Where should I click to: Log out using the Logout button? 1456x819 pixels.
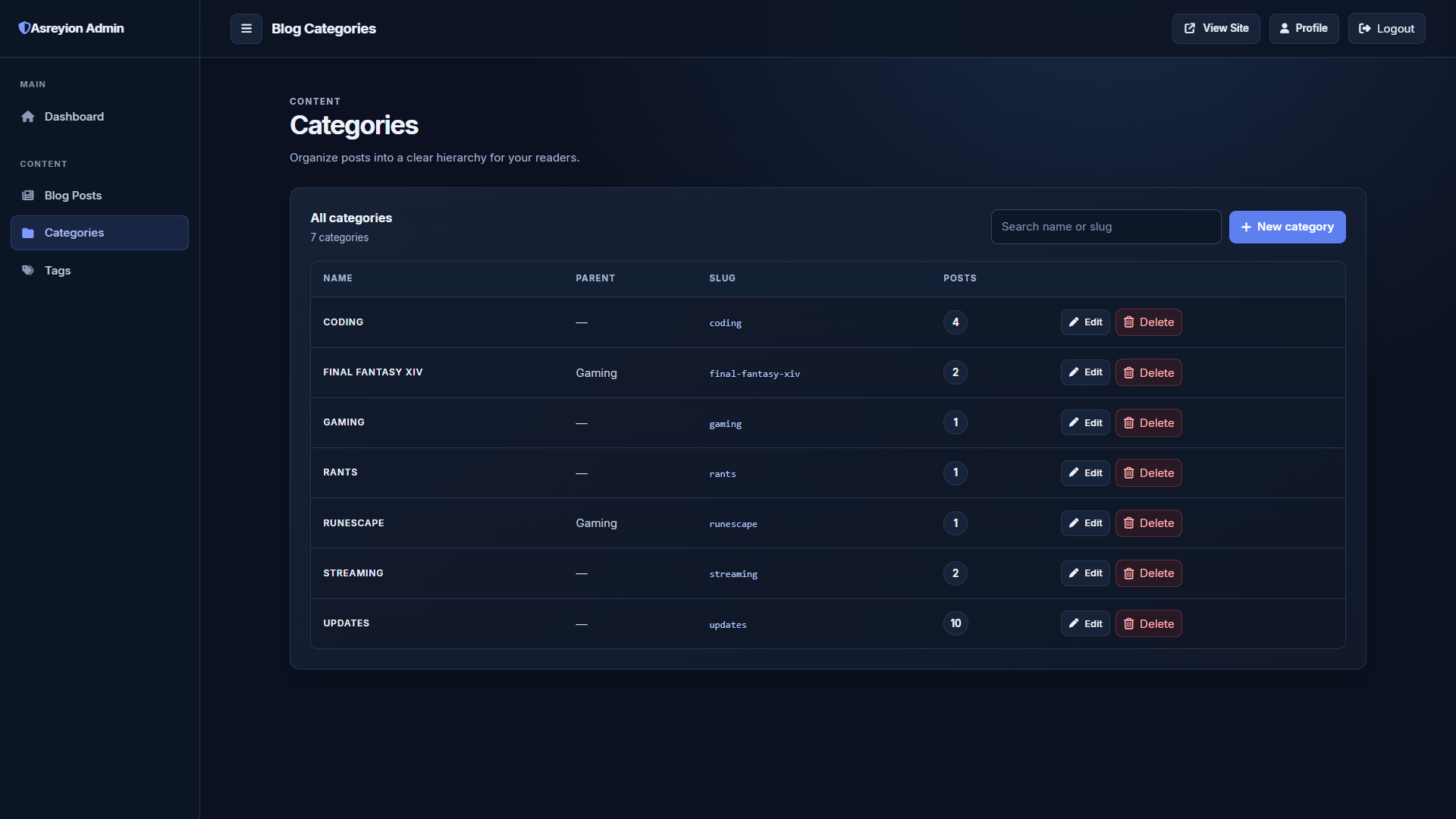tap(1386, 29)
